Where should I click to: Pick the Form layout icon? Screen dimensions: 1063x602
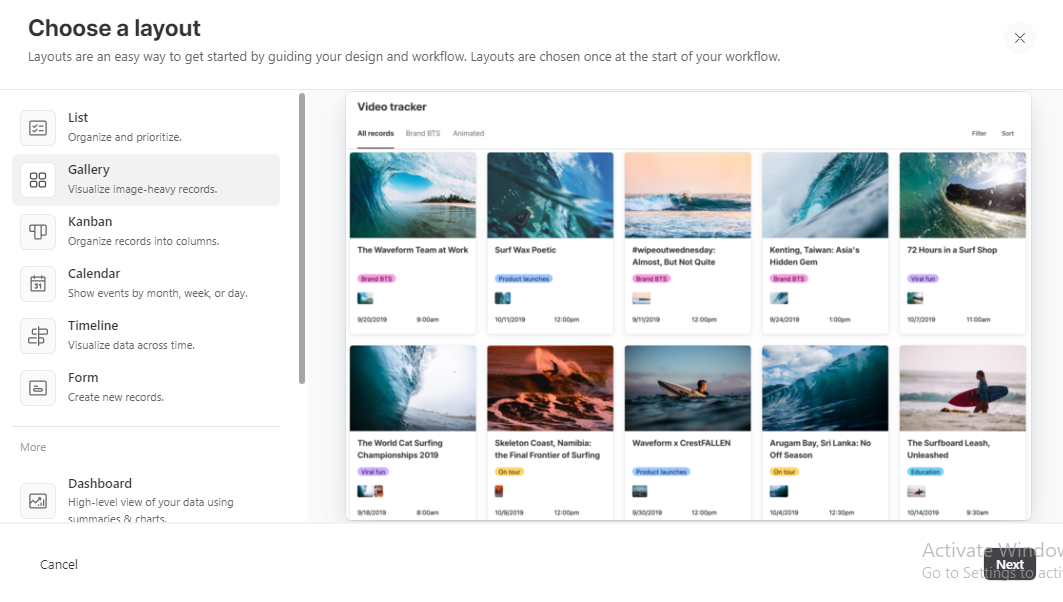(38, 387)
